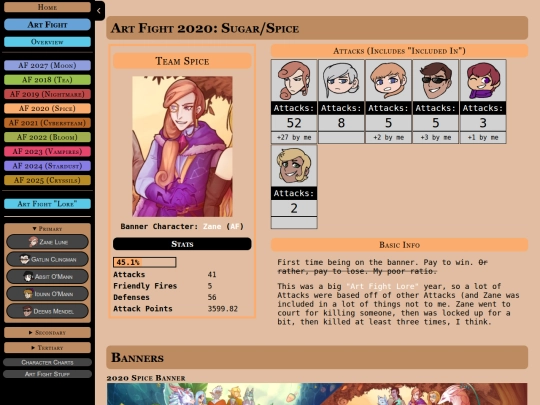Click the "2020 Spice Banner" caption
Viewport: 540px width, 405px height.
146,378
